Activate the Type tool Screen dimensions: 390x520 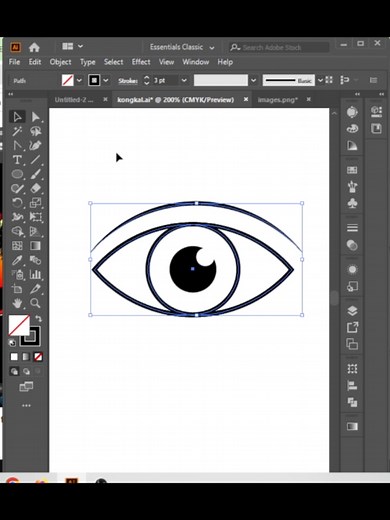point(17,160)
